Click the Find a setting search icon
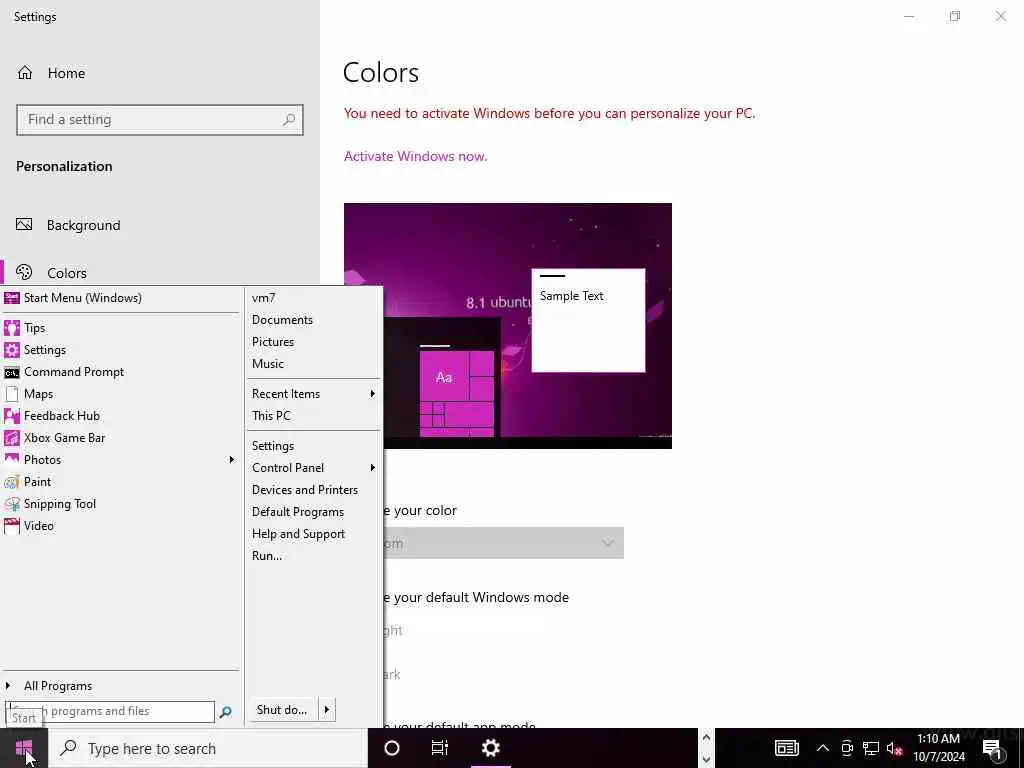The image size is (1024, 768). tap(289, 120)
